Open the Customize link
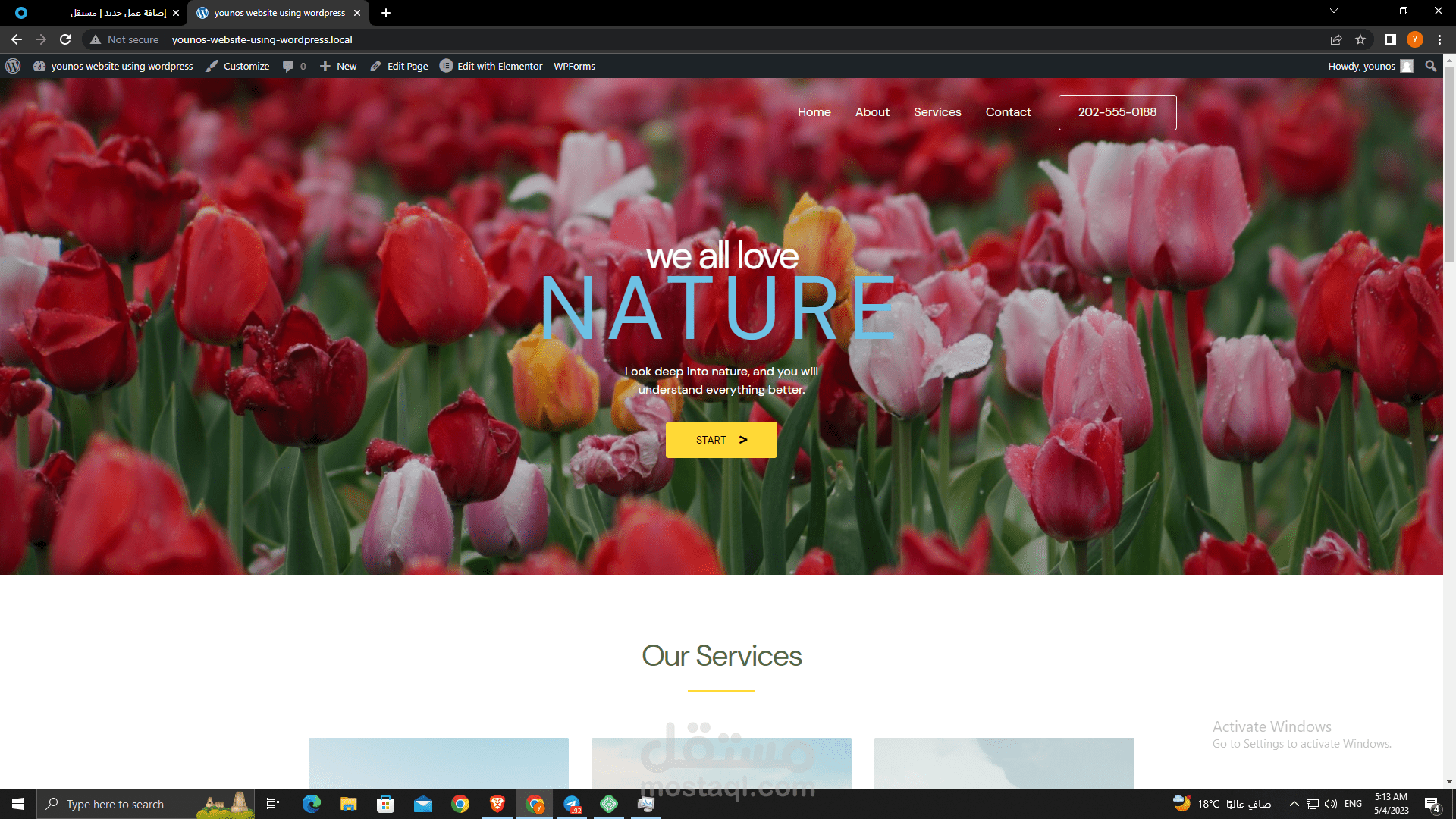 (x=238, y=66)
